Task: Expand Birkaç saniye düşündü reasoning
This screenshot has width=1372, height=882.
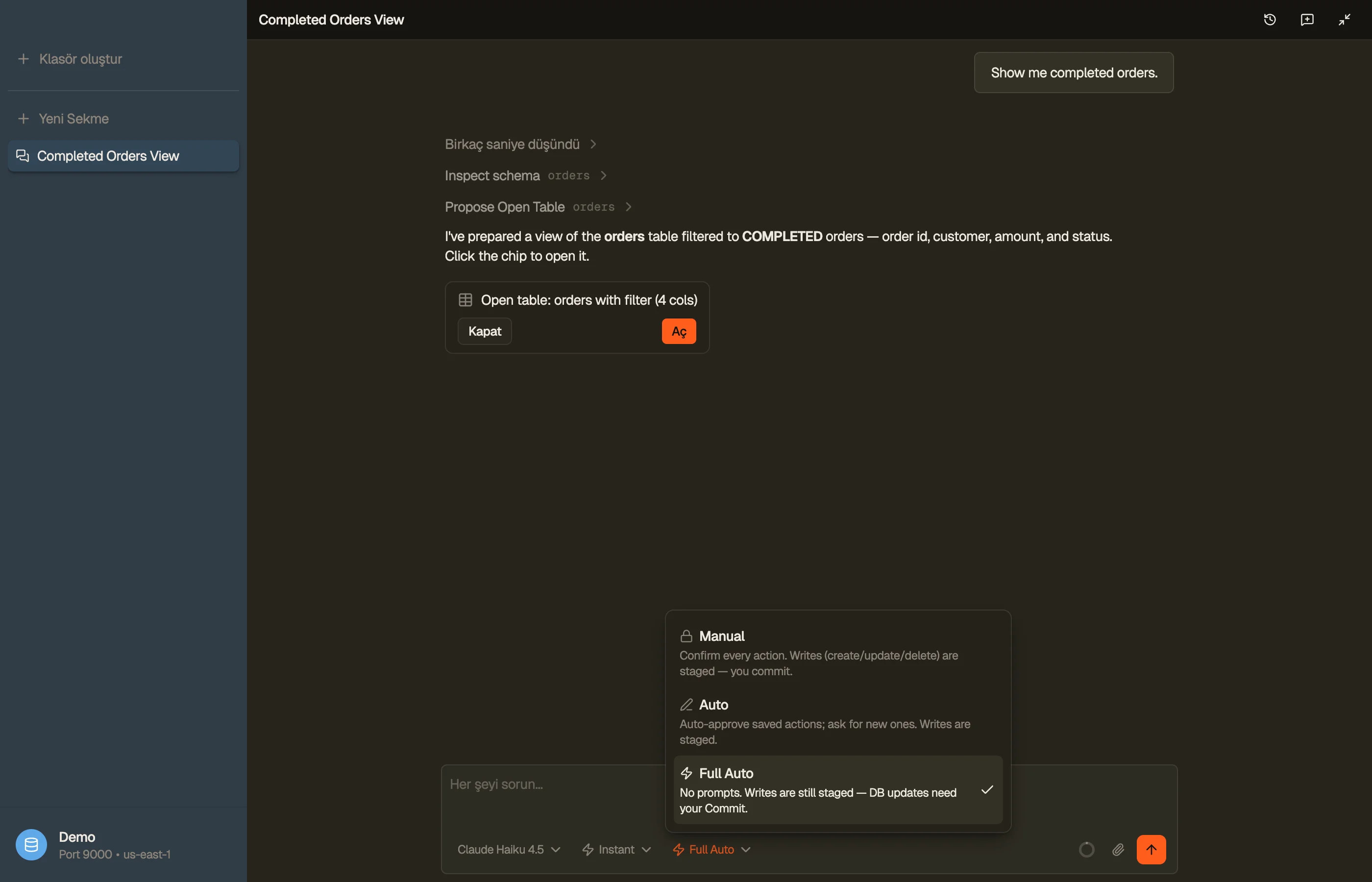Action: pos(520,145)
